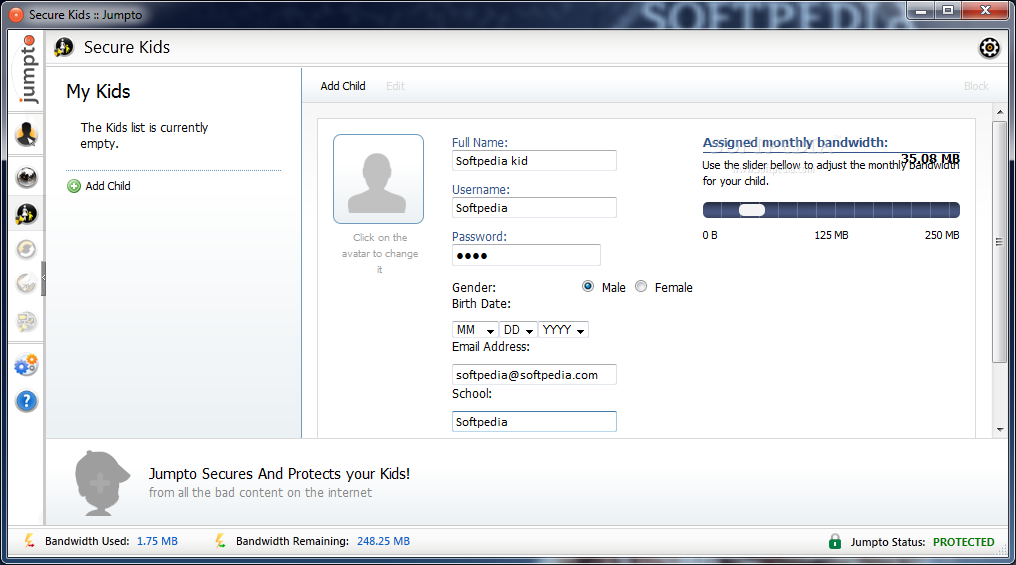Screen dimensions: 1016x565
Task: Click the Bandwidth Used lightning icon
Action: coord(30,540)
